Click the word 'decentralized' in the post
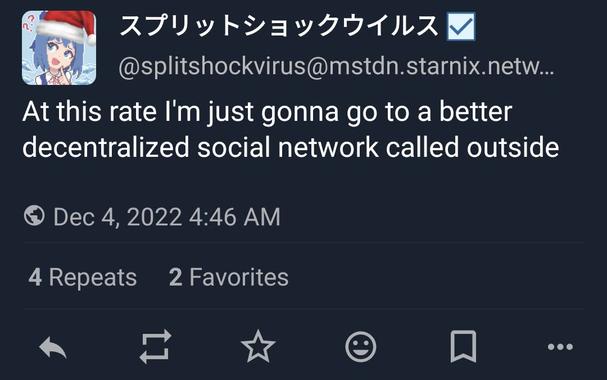The image size is (607, 380). pyautogui.click(x=106, y=147)
